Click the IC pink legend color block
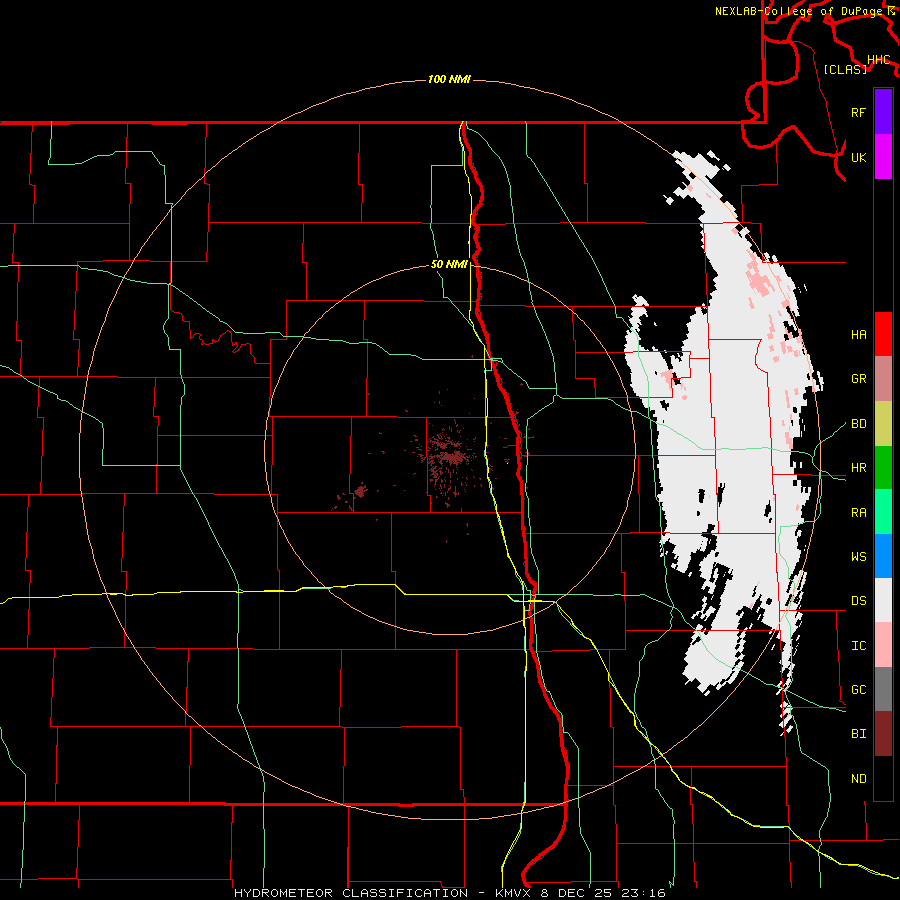The width and height of the screenshot is (900, 900). [883, 645]
